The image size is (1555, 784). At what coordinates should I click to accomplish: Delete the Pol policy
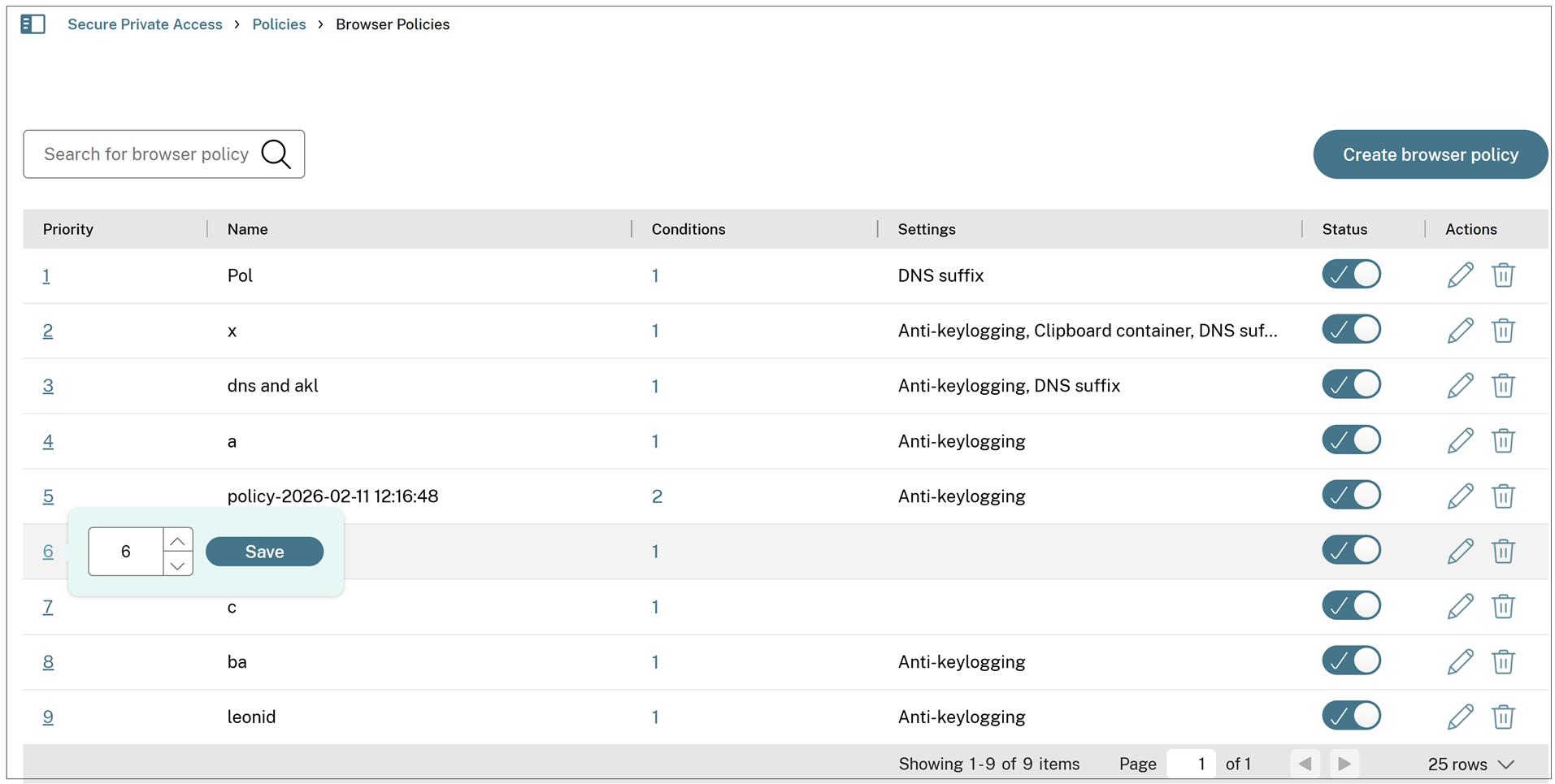click(1503, 275)
